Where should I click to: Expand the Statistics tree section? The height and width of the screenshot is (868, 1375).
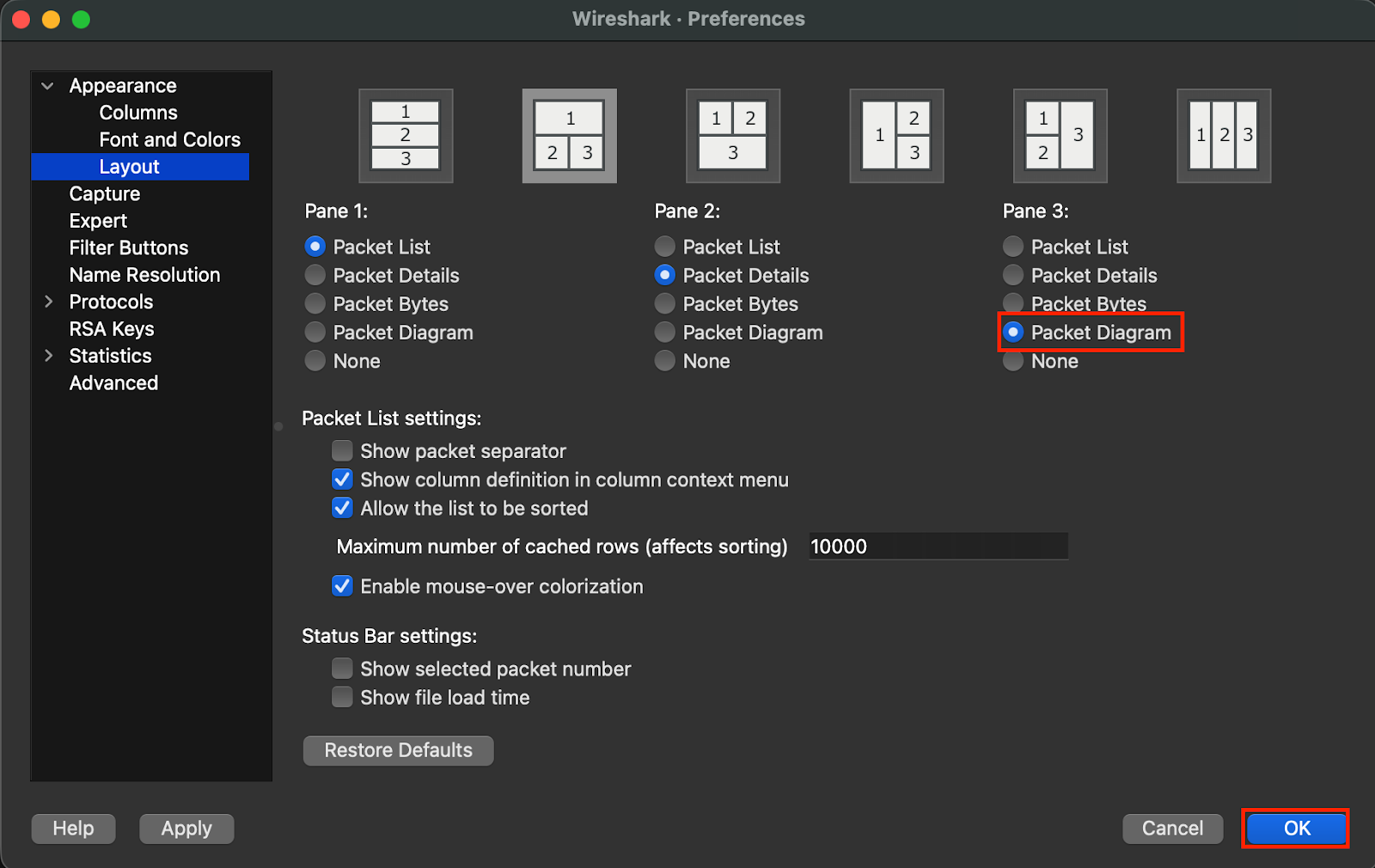(48, 356)
